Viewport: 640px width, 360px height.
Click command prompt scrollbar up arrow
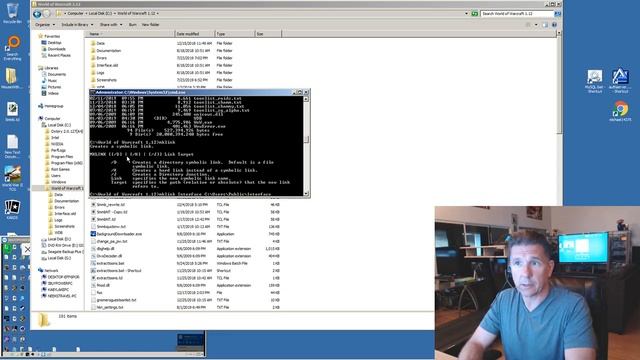coord(307,99)
